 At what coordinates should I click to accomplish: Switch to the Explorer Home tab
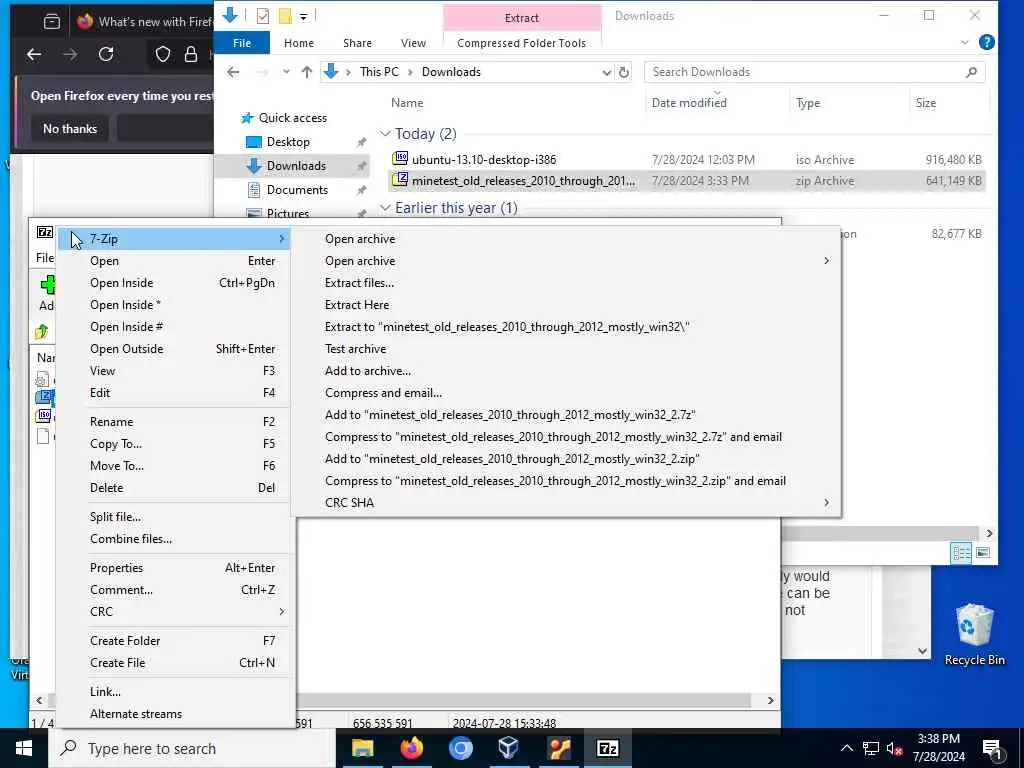298,42
